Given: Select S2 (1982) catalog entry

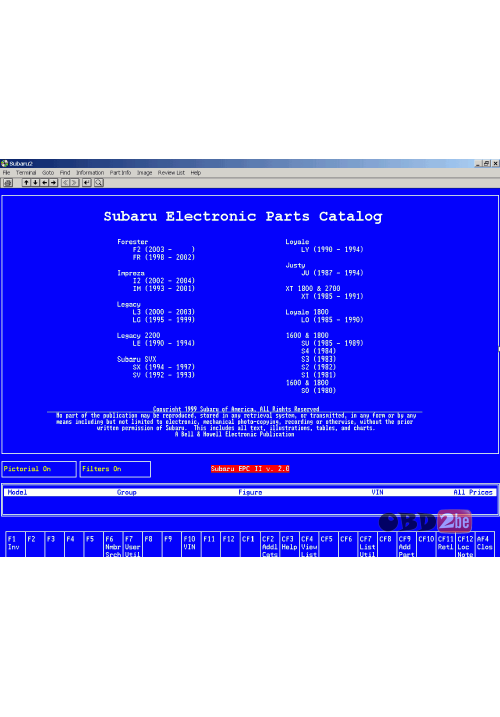Looking at the screenshot, I should [x=319, y=367].
